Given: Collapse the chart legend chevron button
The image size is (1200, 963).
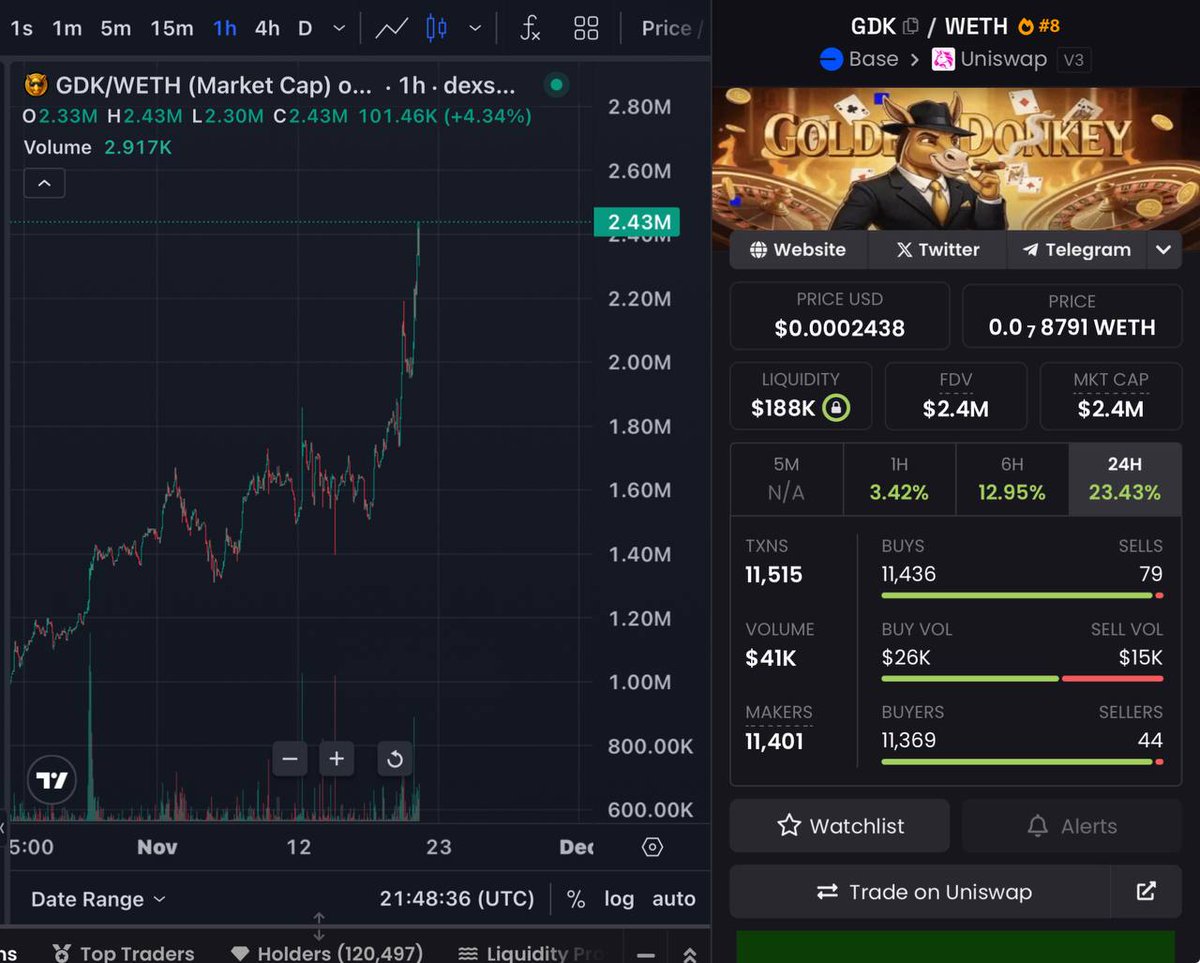Looking at the screenshot, I should click(45, 183).
